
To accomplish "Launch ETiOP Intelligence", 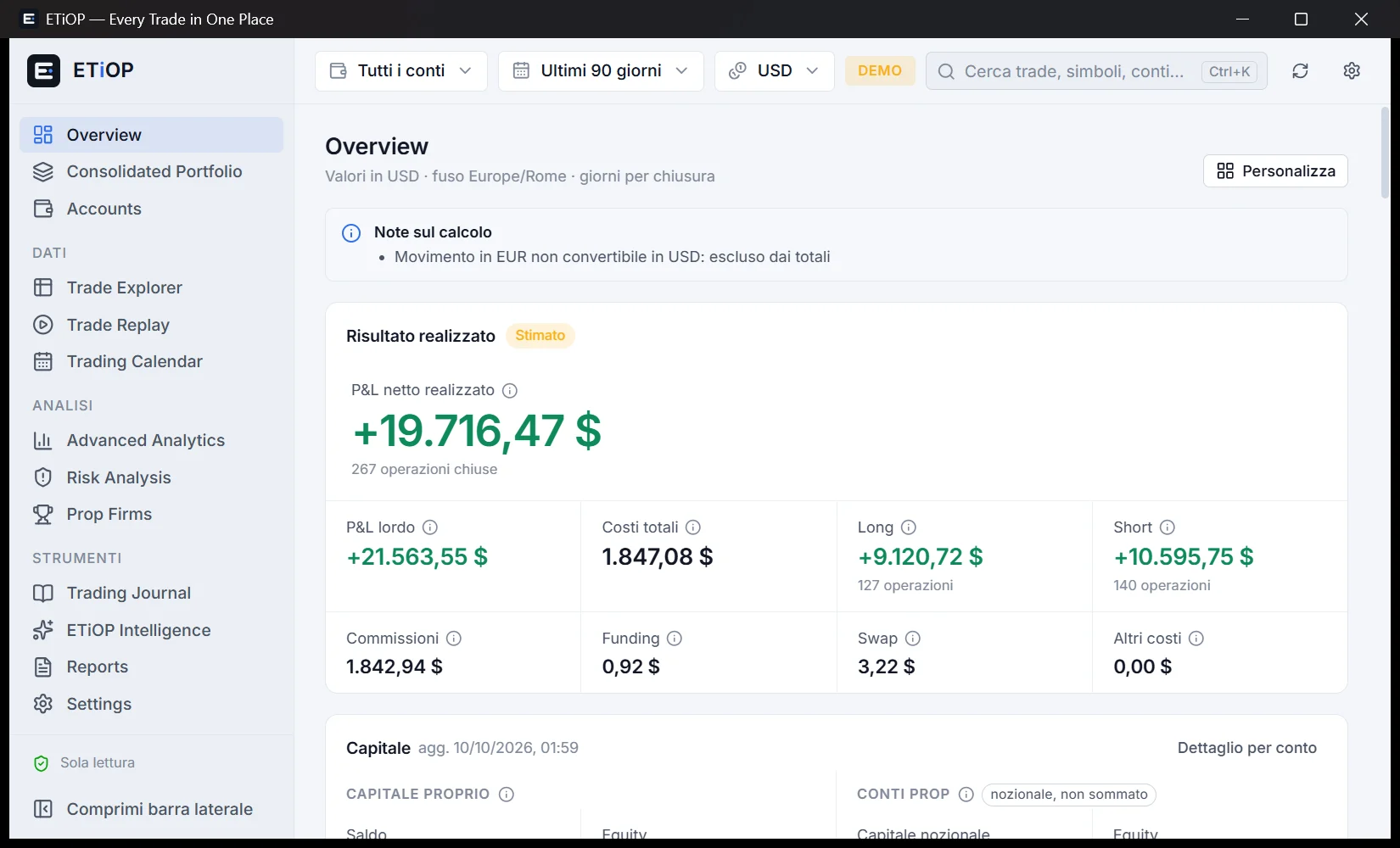I will 151,630.
